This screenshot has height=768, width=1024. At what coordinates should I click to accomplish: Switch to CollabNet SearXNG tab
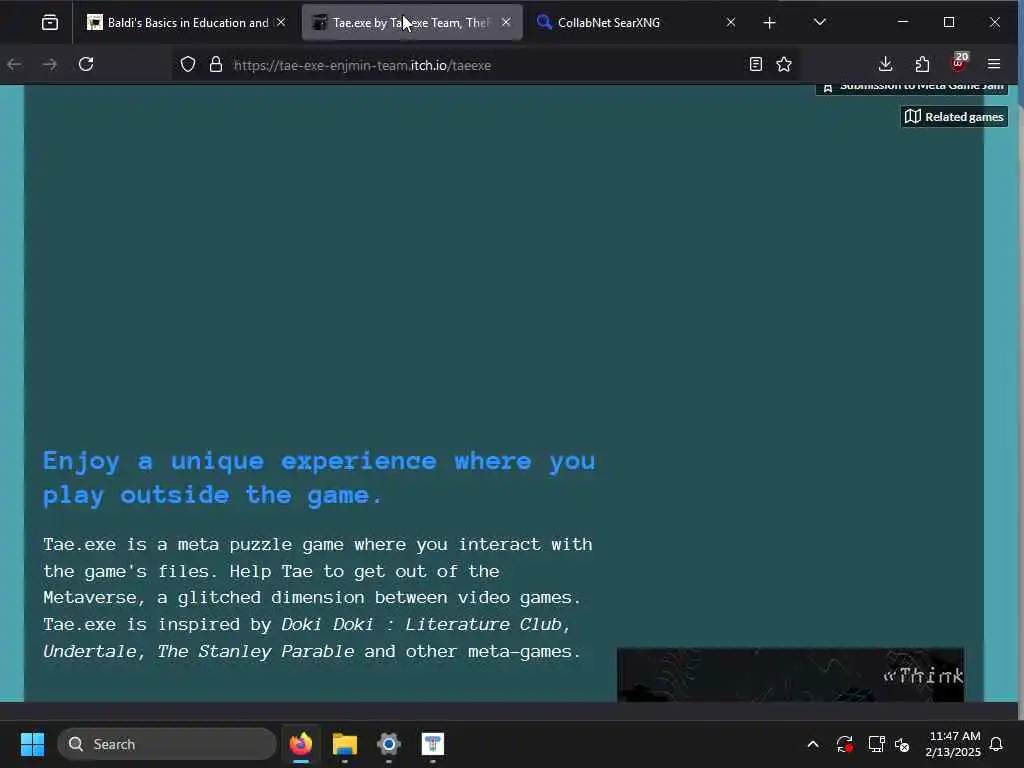pos(637,23)
